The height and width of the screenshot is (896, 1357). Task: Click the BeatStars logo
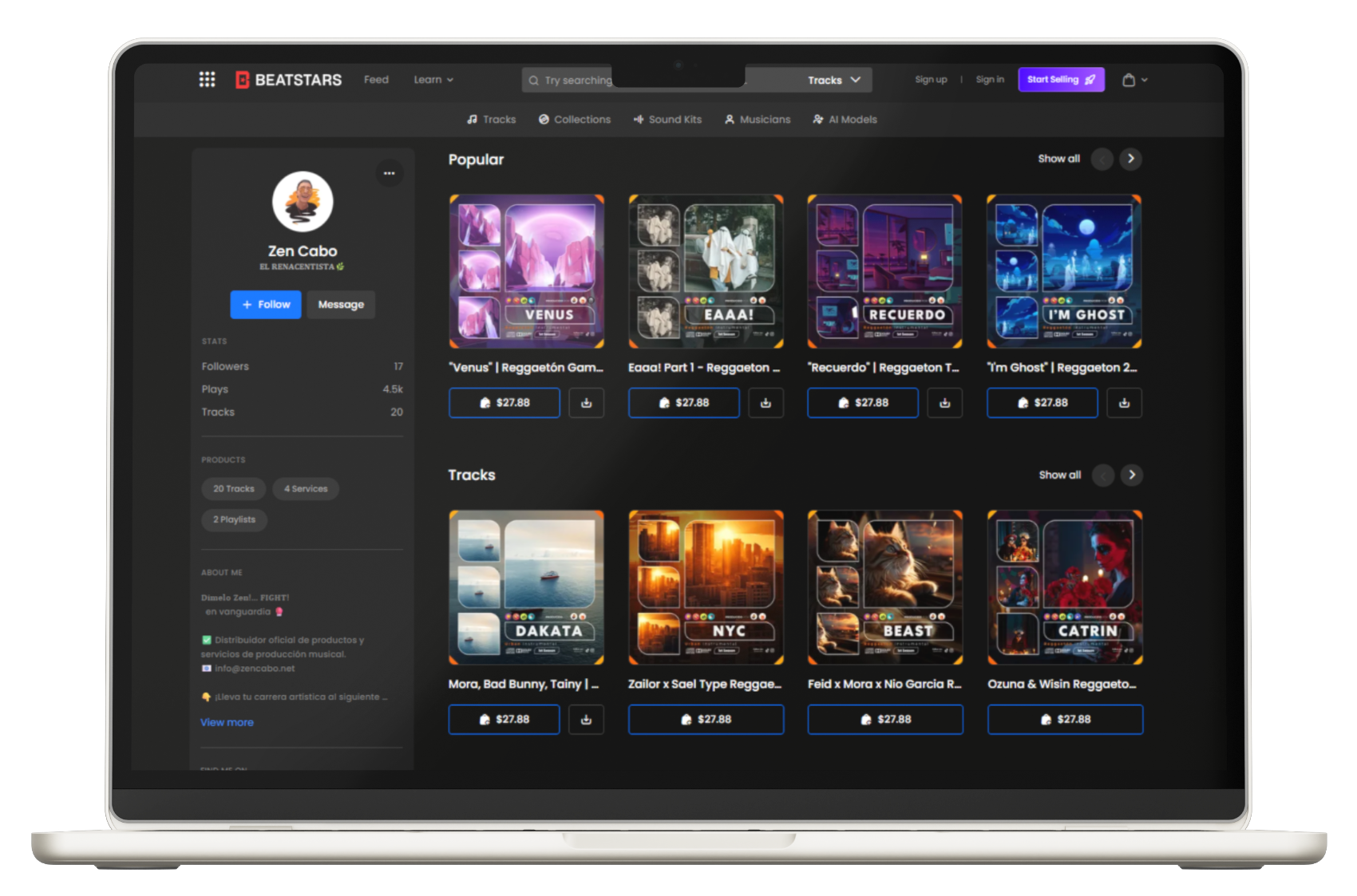tap(289, 80)
